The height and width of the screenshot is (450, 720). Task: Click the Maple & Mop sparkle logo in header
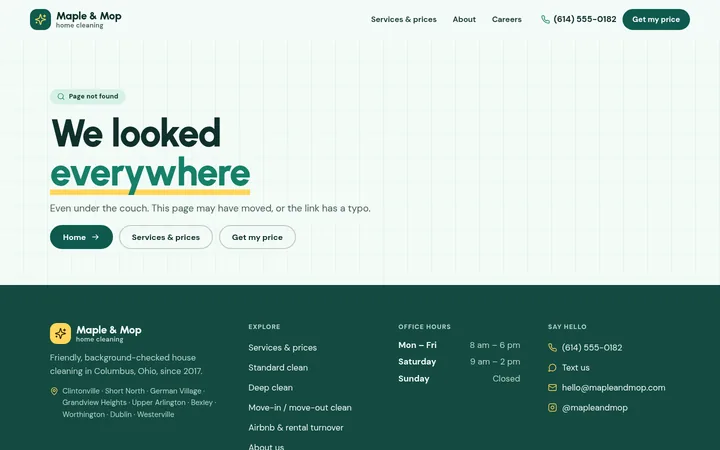pyautogui.click(x=40, y=19)
